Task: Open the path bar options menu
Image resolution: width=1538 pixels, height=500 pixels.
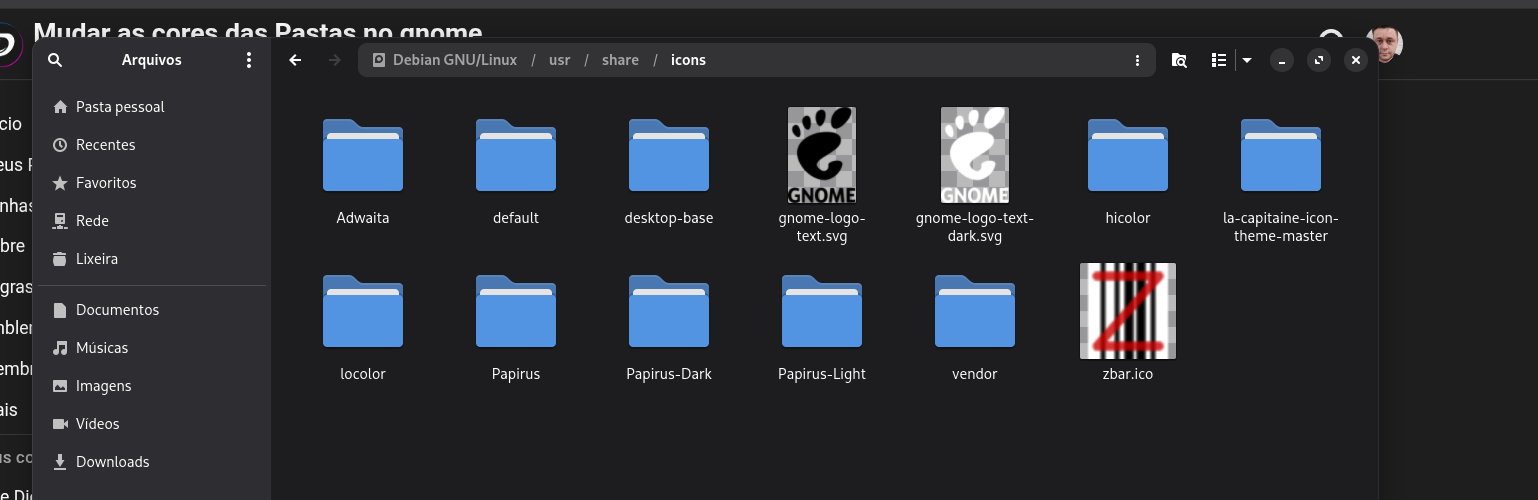Action: [x=1137, y=60]
